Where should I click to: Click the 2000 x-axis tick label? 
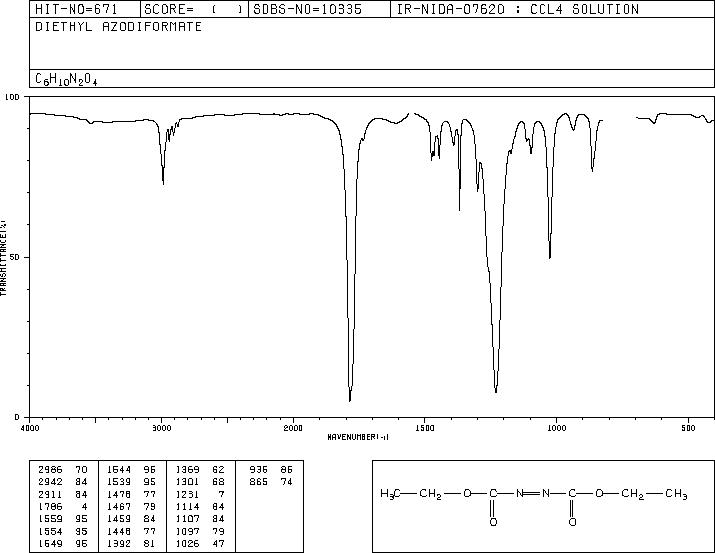click(x=293, y=428)
